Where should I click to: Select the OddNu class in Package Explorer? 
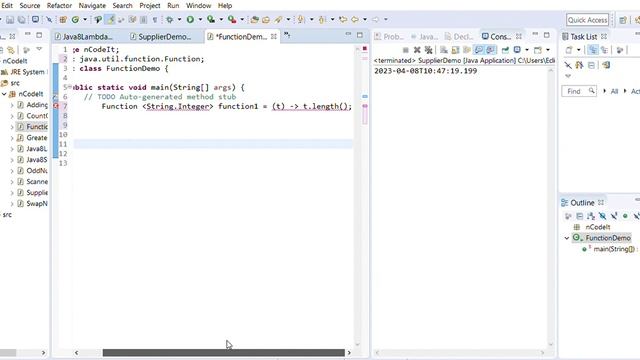[32, 171]
